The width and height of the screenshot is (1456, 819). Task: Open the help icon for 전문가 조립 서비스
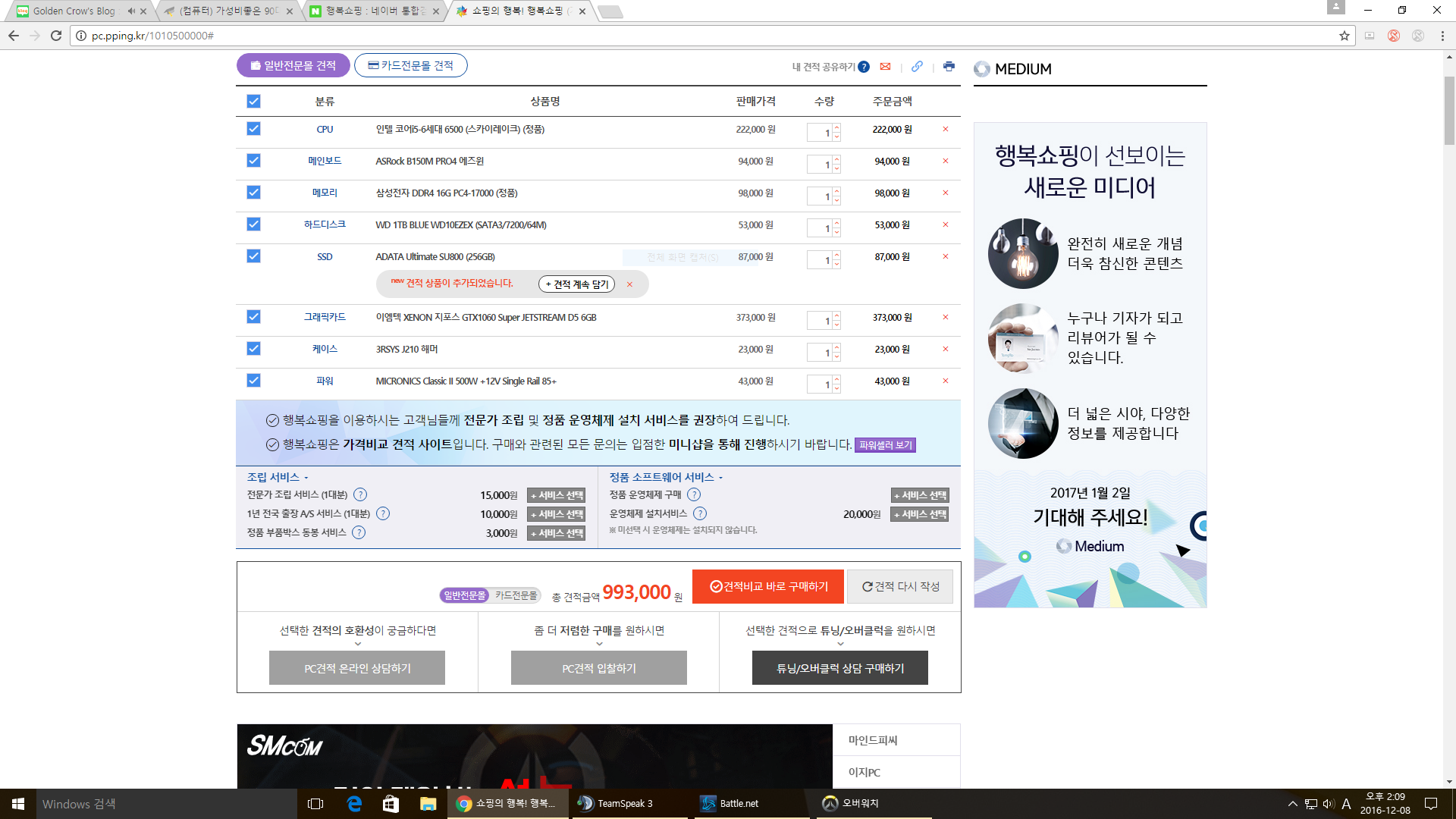click(x=360, y=495)
